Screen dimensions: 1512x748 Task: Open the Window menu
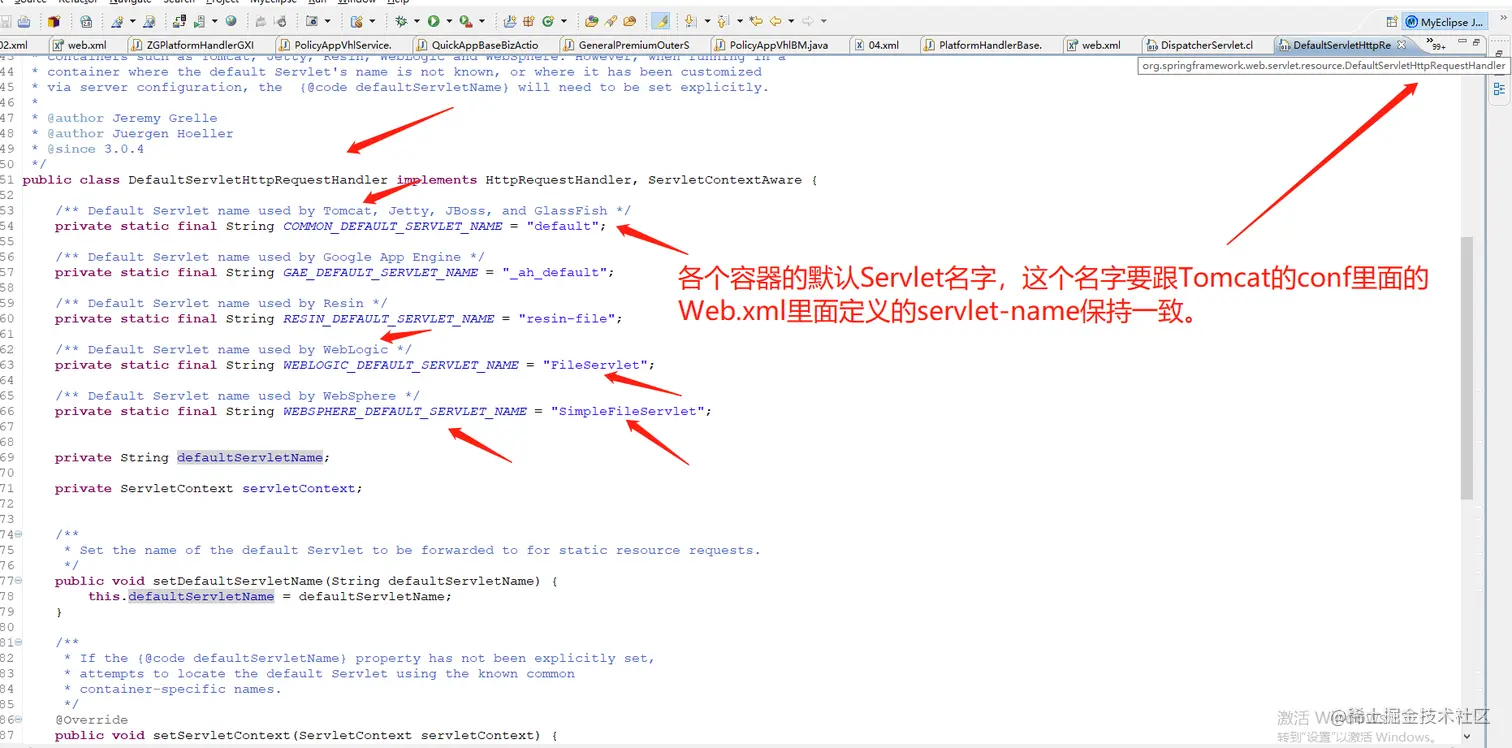[355, 4]
